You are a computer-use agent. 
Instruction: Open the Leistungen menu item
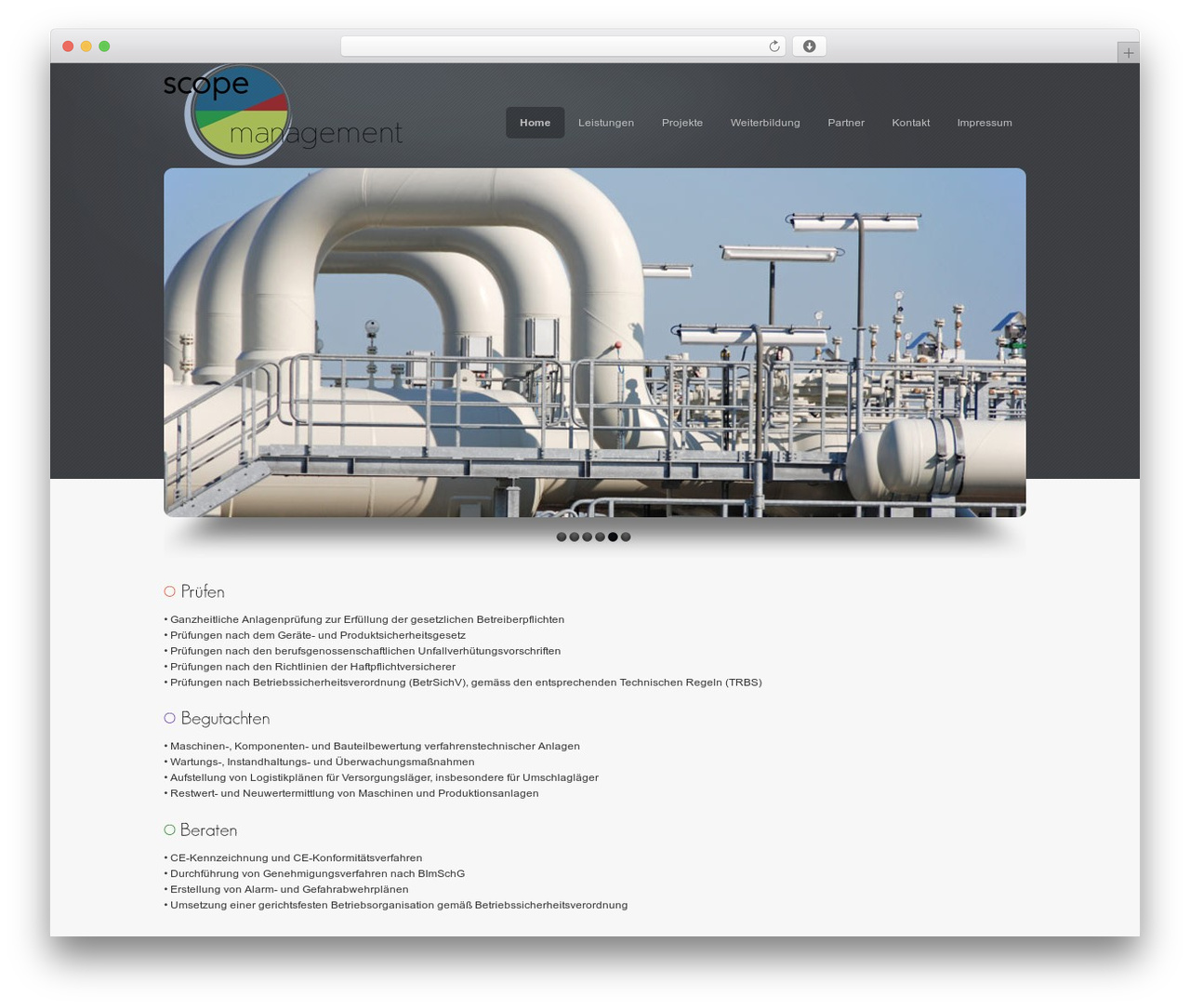(606, 123)
